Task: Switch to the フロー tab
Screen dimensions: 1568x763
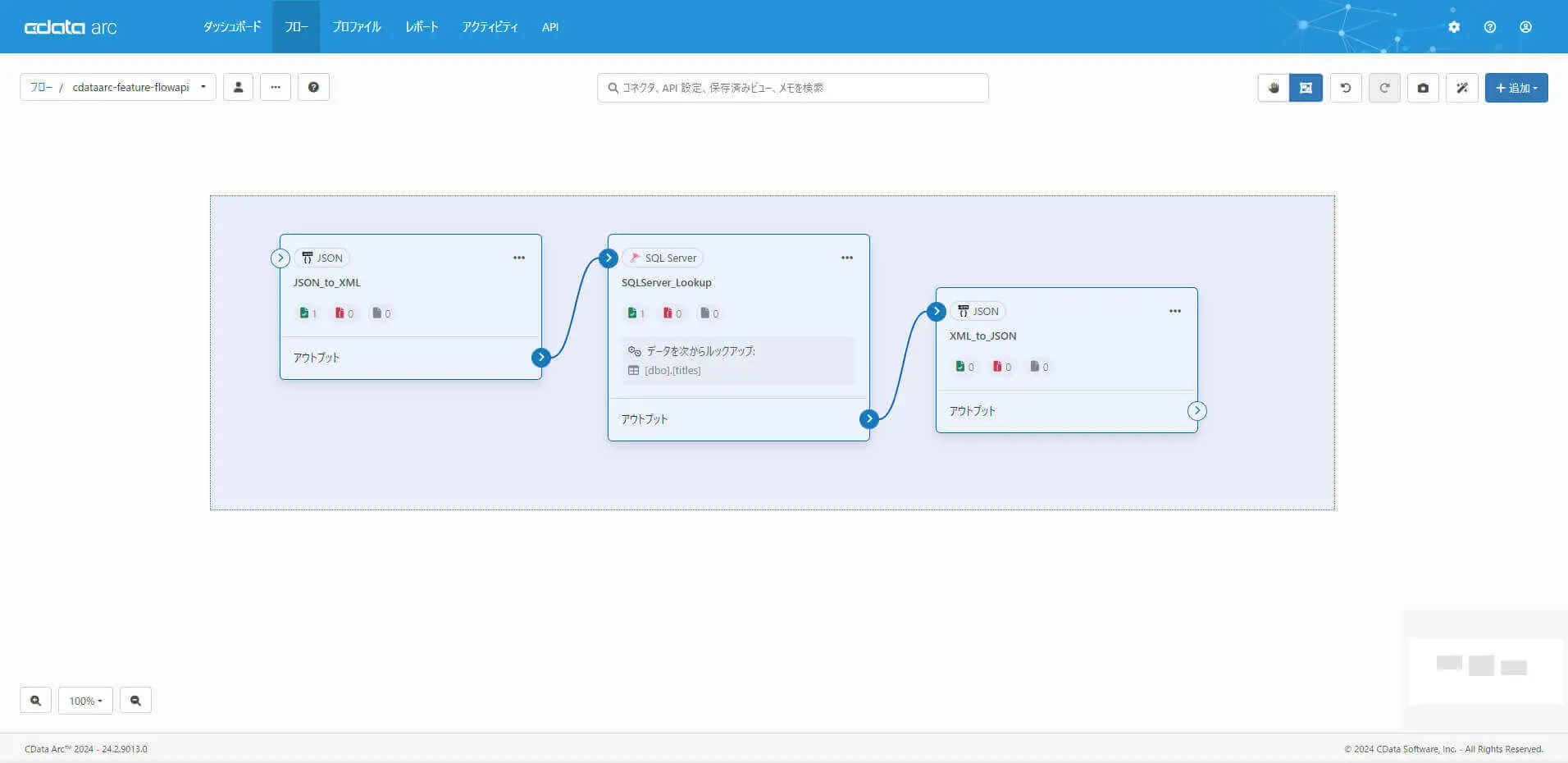Action: 296,27
